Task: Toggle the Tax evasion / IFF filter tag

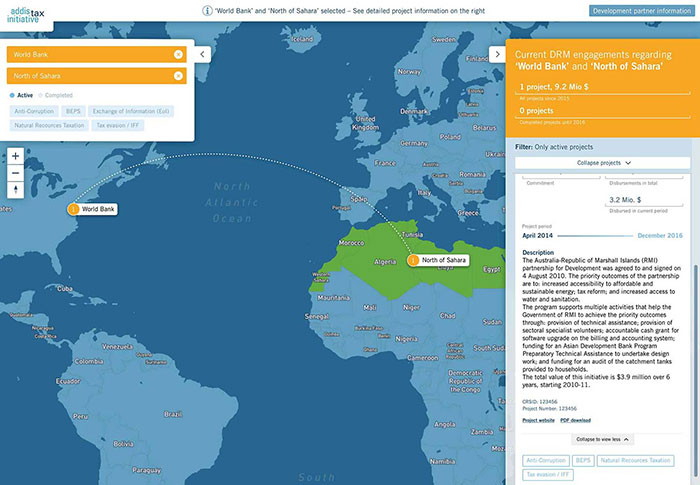Action: 118,125
